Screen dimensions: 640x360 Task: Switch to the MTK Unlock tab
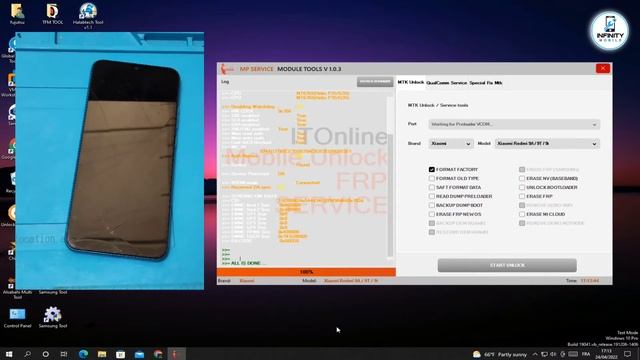pos(411,82)
